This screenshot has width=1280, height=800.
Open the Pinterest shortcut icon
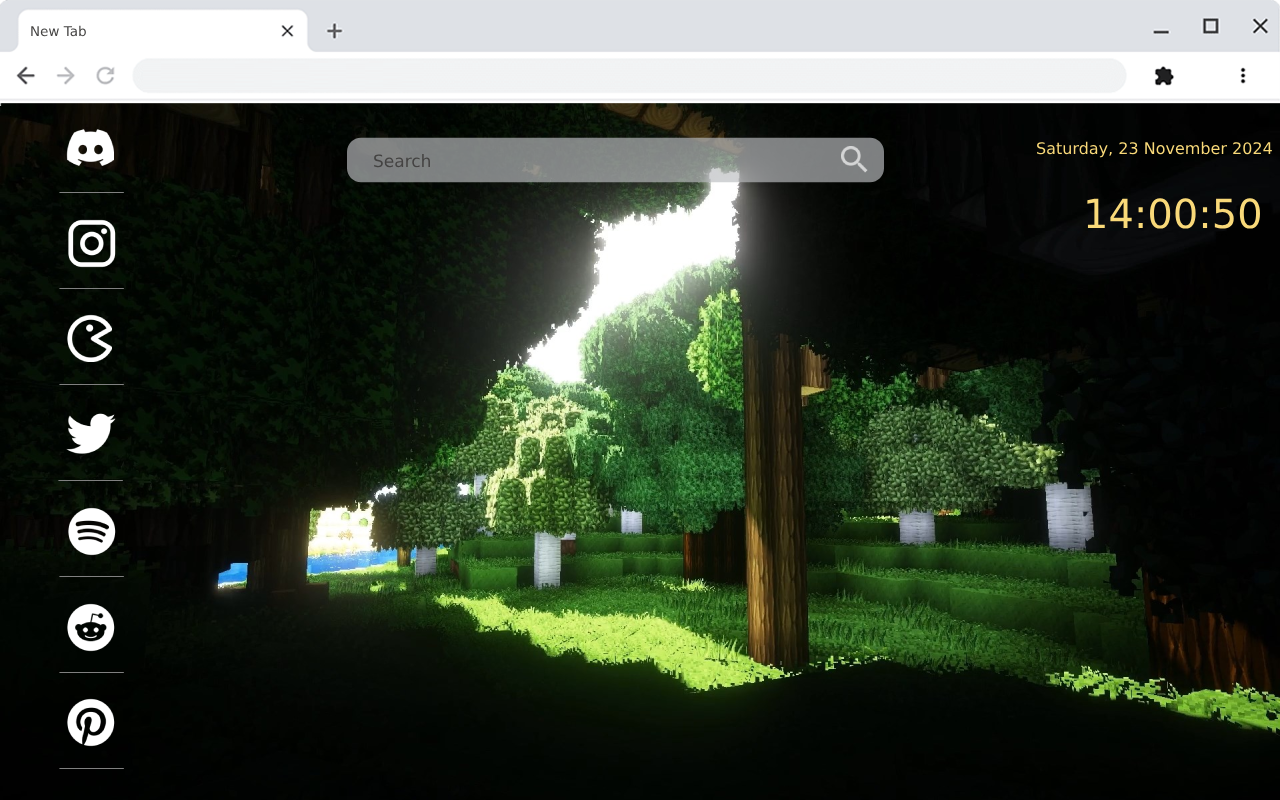(x=91, y=722)
